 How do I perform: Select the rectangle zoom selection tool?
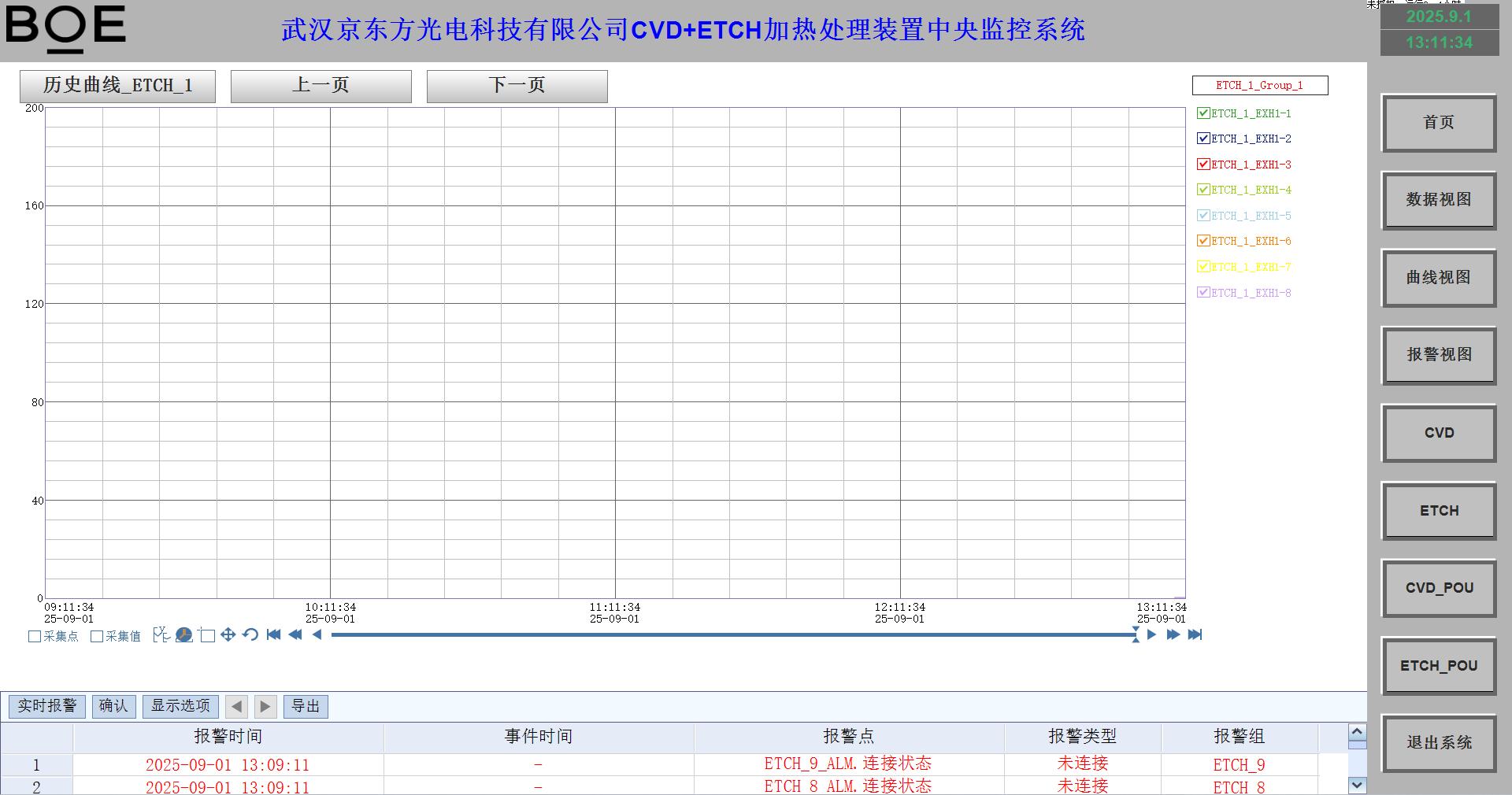pos(207,635)
